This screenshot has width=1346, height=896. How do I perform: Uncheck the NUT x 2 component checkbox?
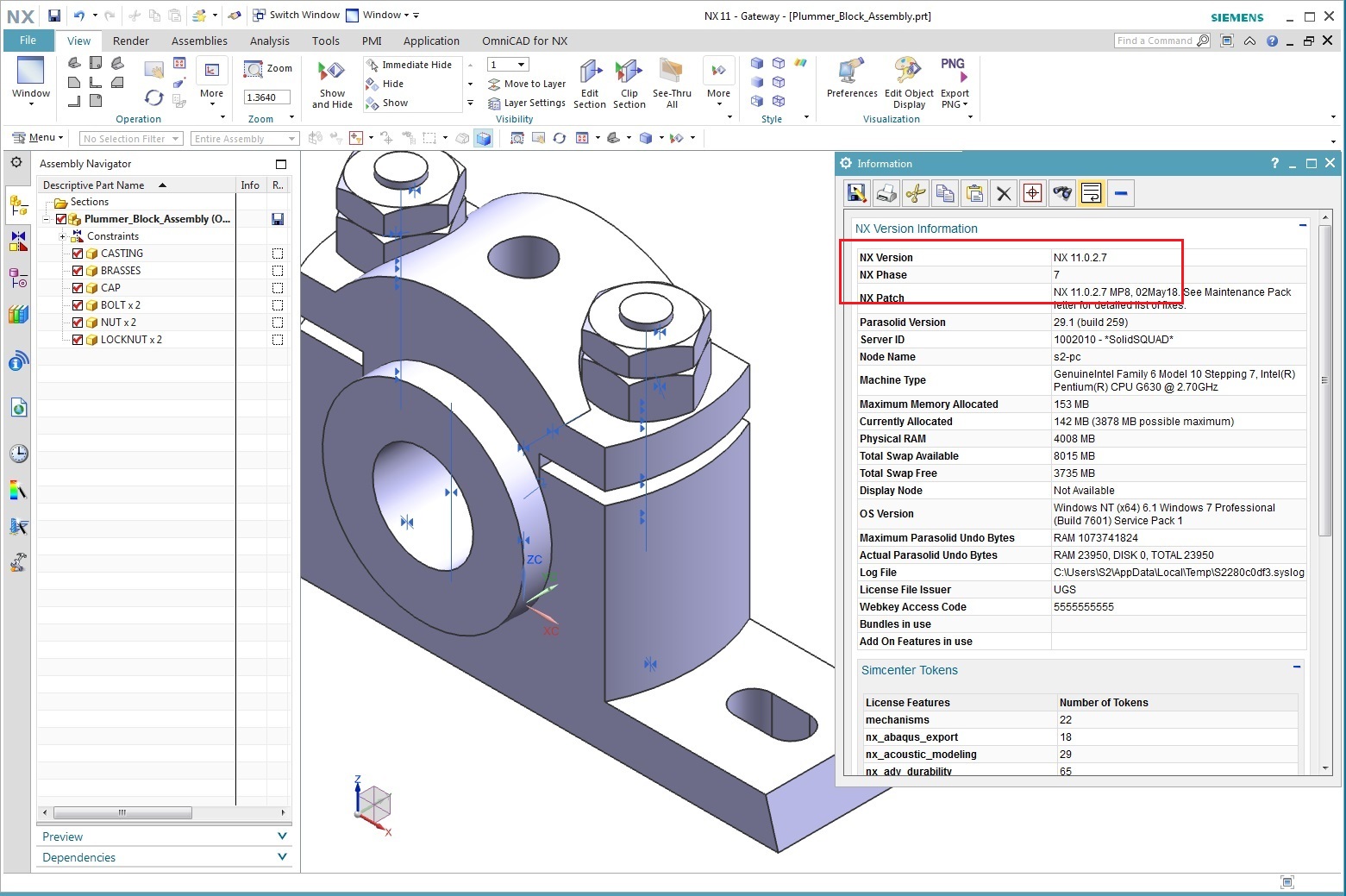click(78, 323)
